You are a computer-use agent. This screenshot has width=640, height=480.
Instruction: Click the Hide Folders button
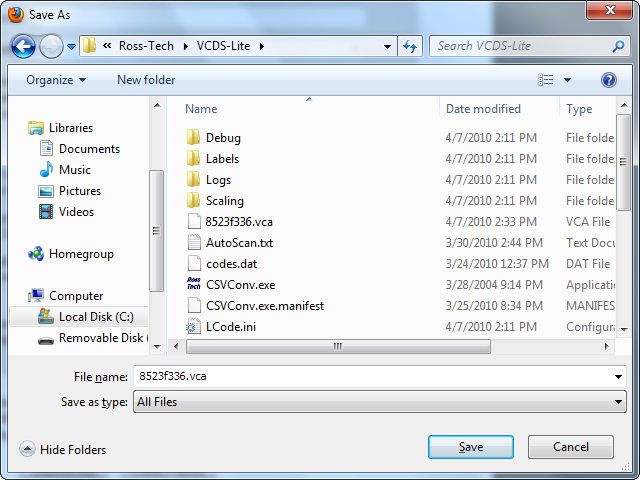pyautogui.click(x=63, y=449)
